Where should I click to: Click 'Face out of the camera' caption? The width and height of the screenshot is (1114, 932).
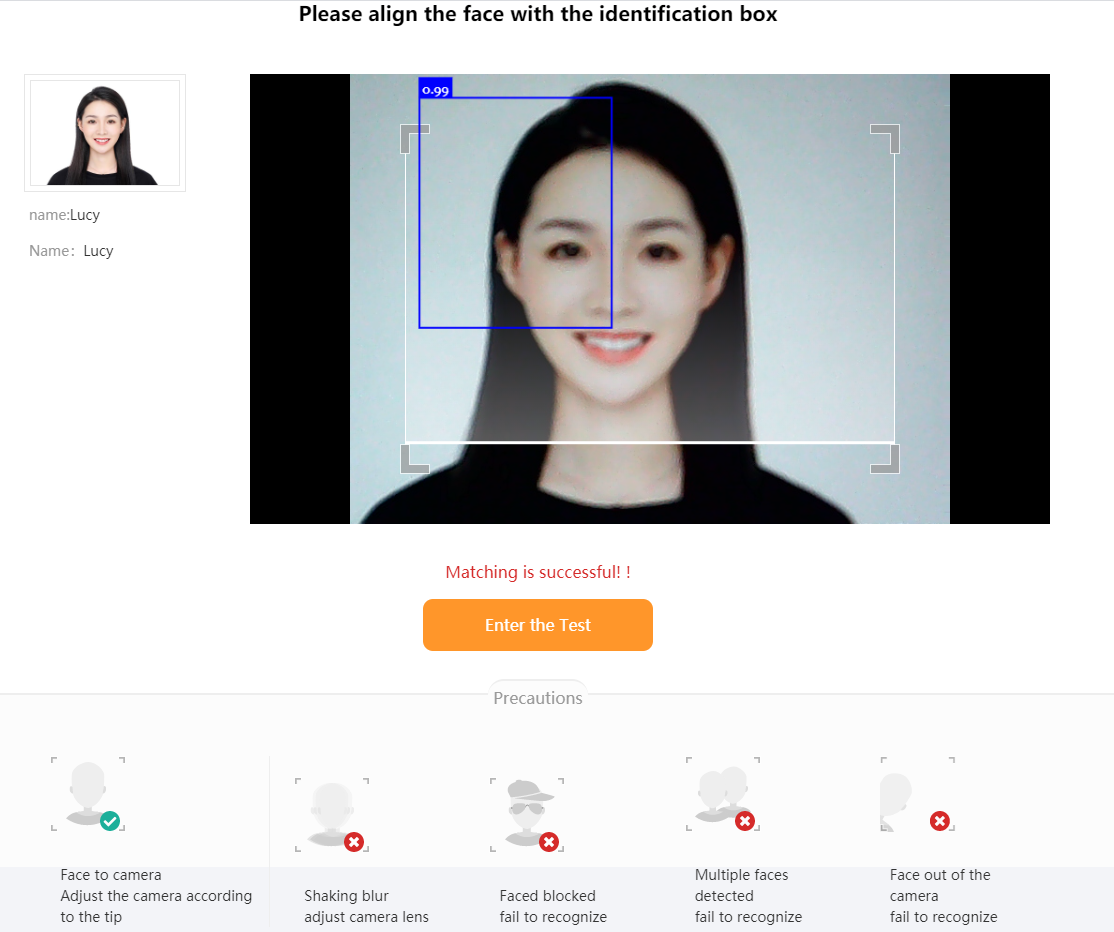coord(940,885)
